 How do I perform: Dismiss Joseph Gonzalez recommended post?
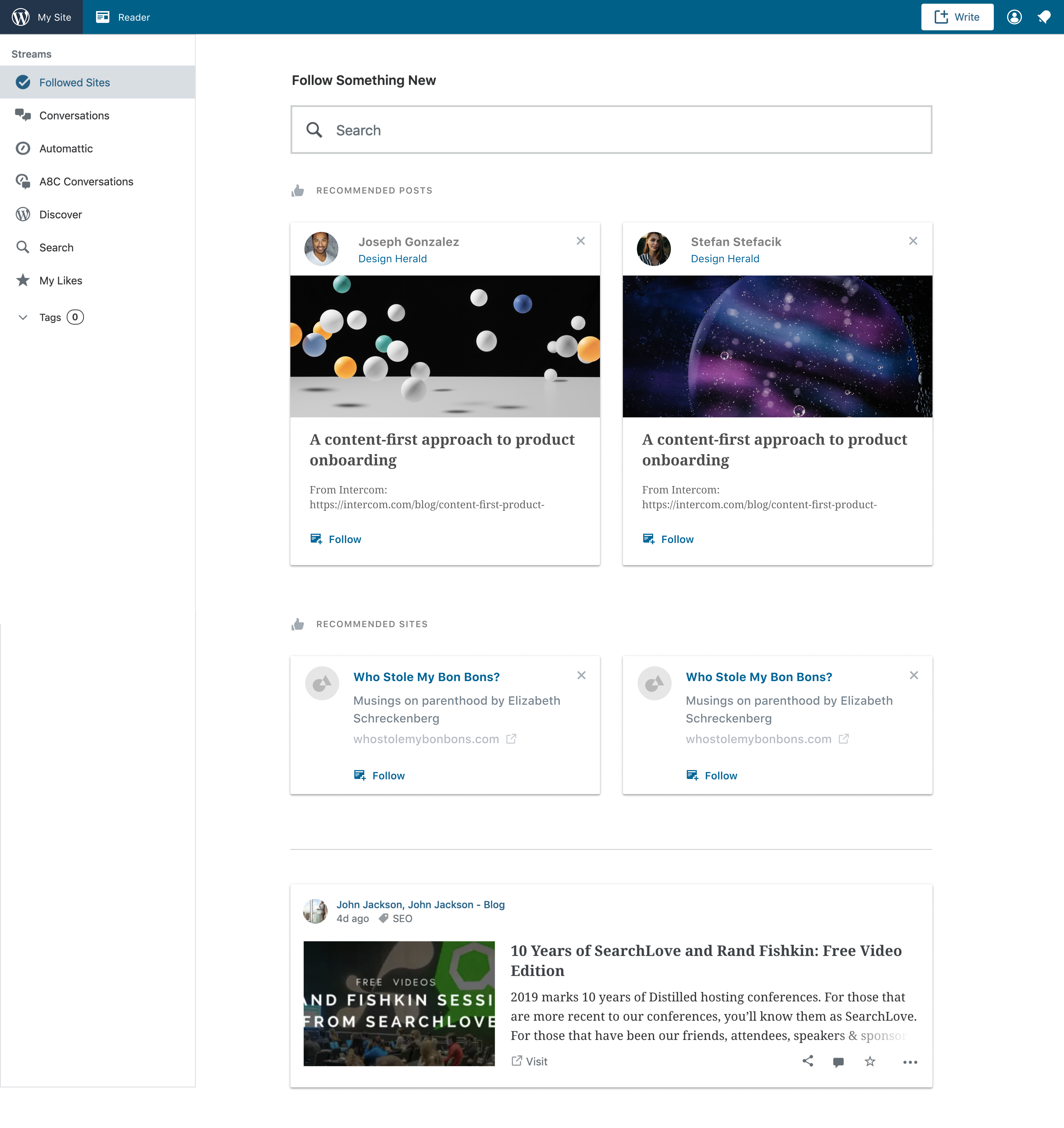581,241
